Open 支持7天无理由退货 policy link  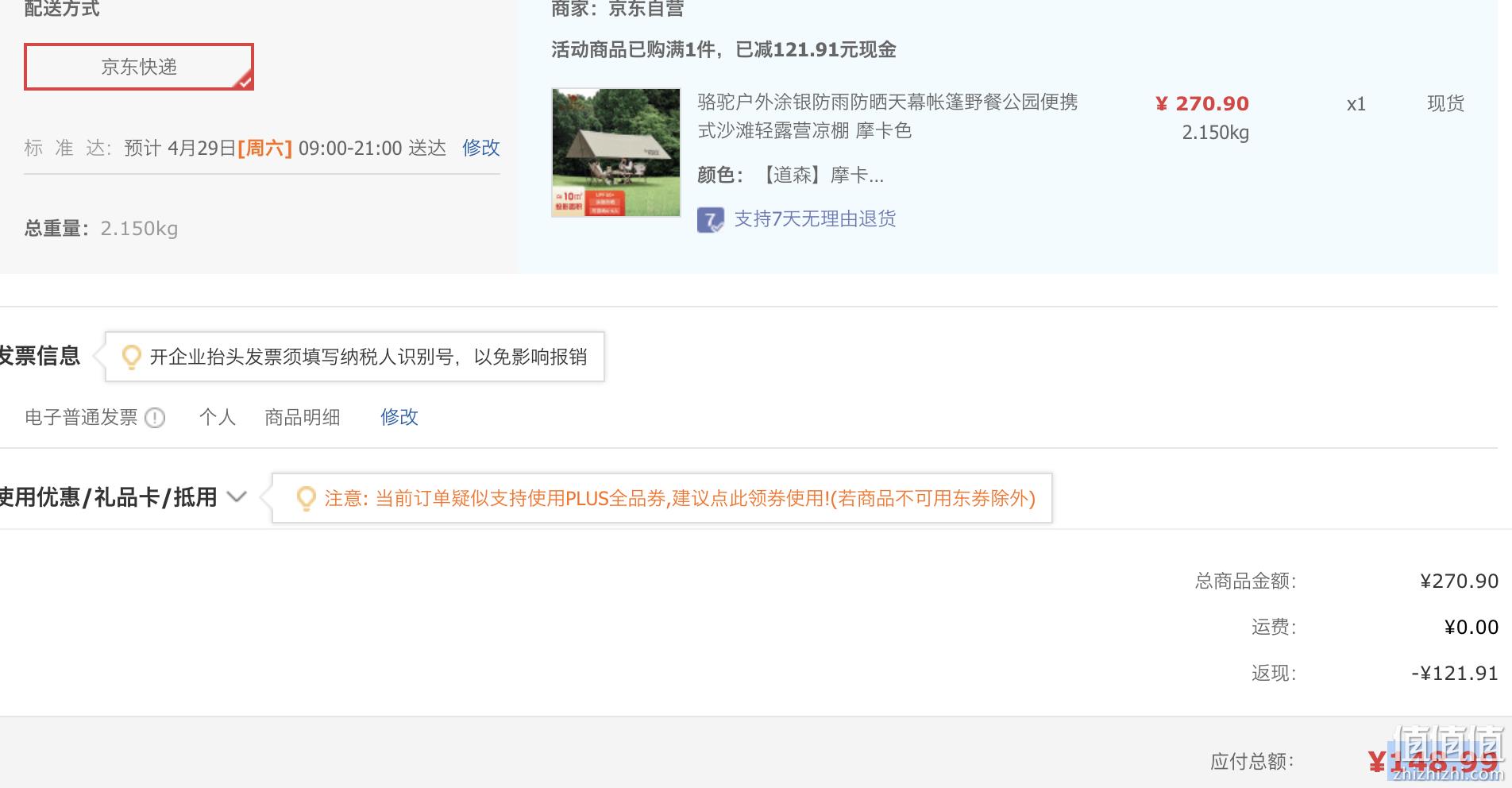[815, 219]
